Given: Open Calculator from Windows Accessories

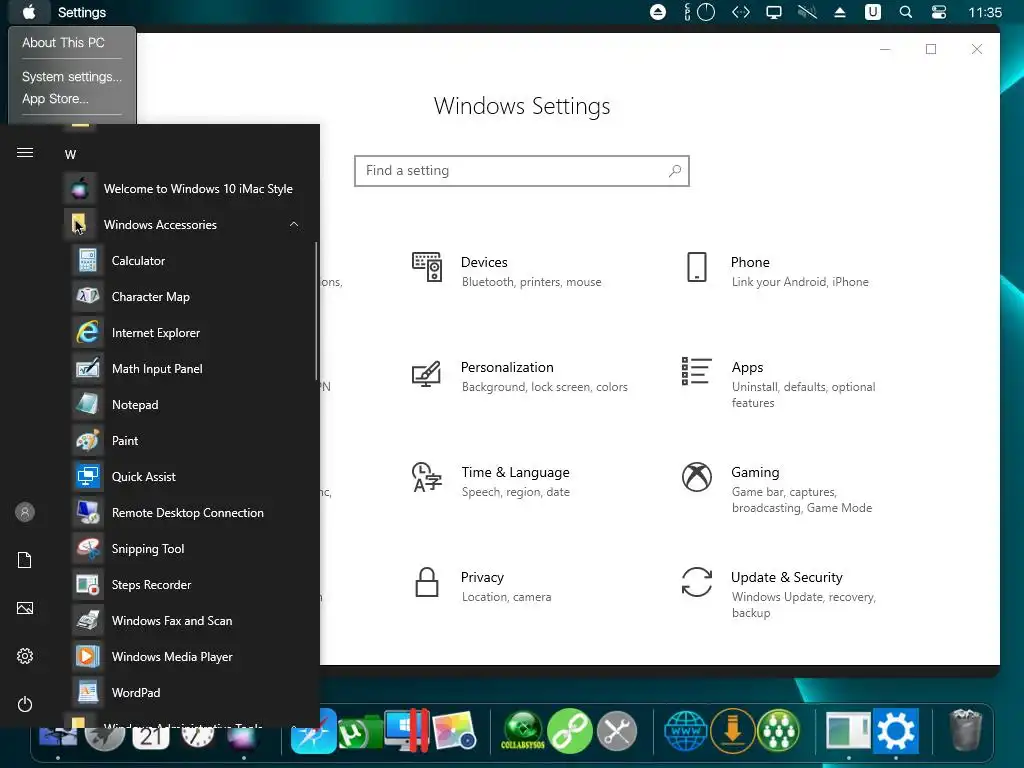Looking at the screenshot, I should (189, 261).
